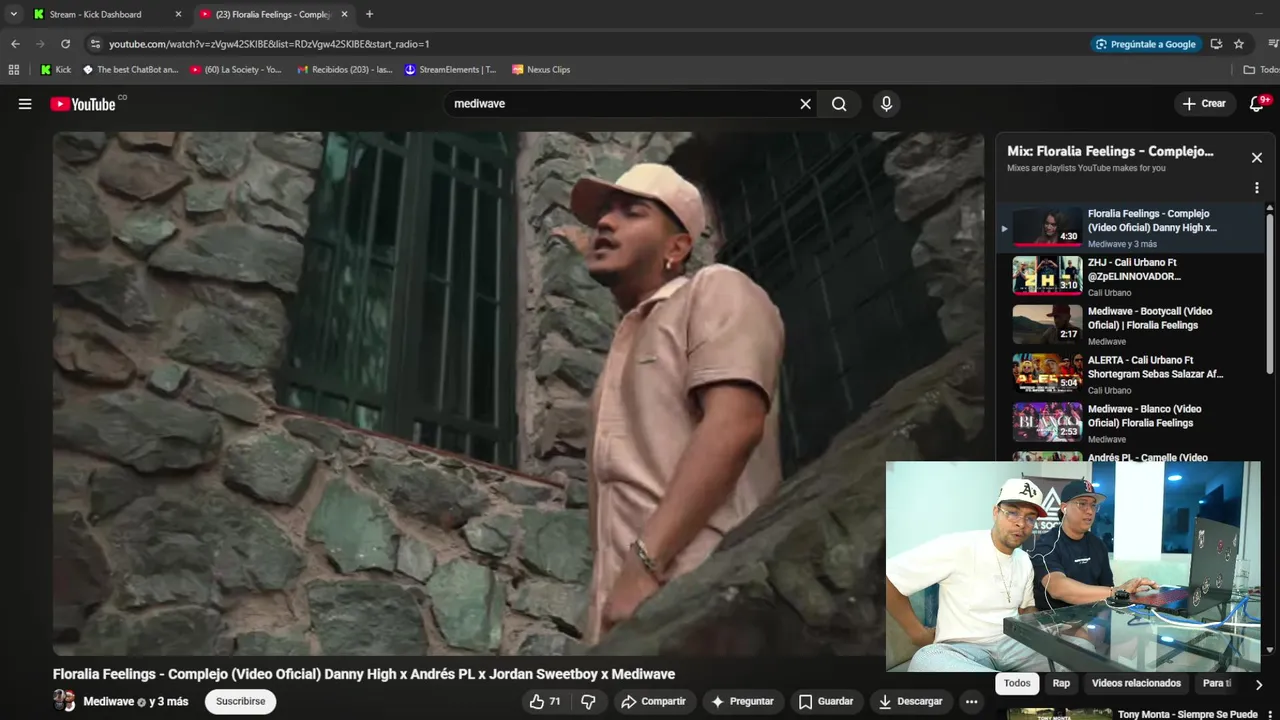Screen dimensions: 1280x720
Task: Clear the mediwave search text
Action: pyautogui.click(x=805, y=104)
